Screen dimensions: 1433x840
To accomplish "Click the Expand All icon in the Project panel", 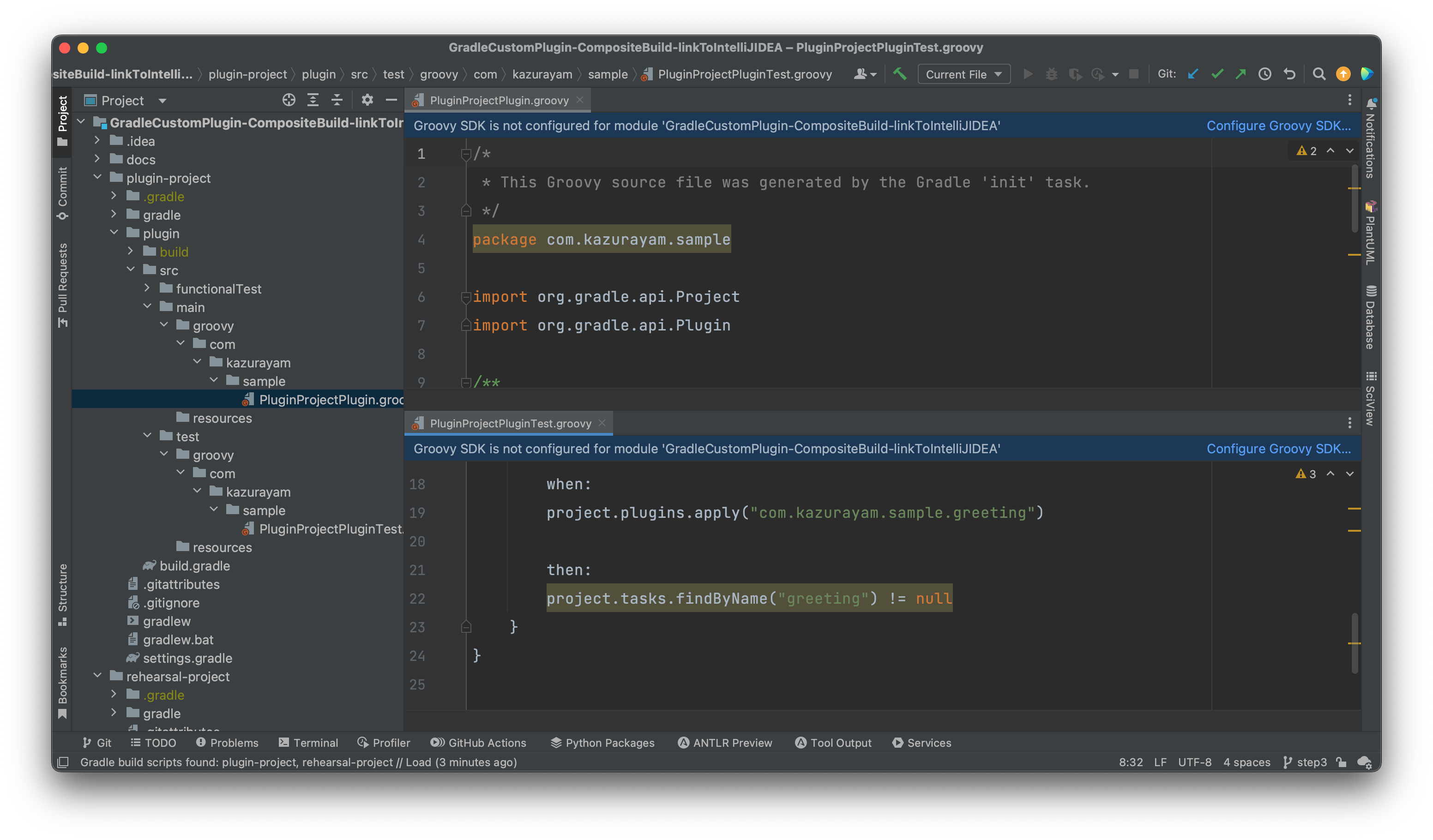I will pyautogui.click(x=313, y=100).
